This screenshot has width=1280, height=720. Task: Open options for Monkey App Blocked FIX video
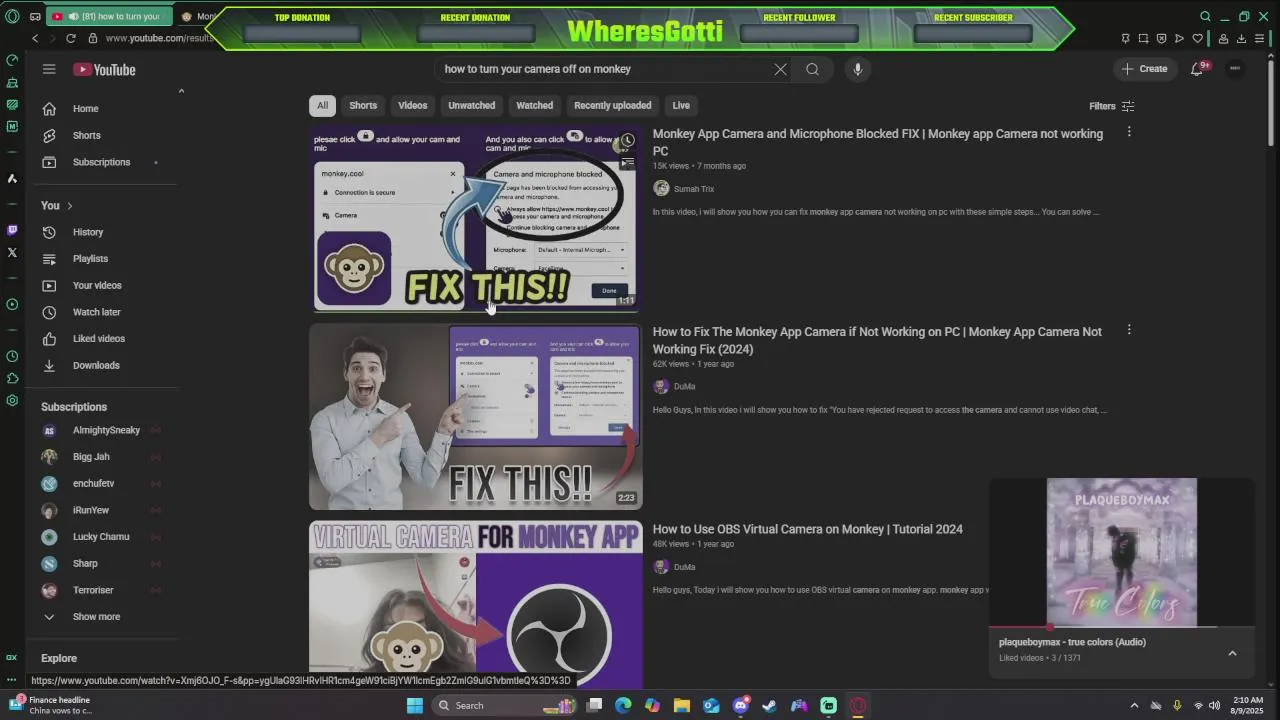1129,132
